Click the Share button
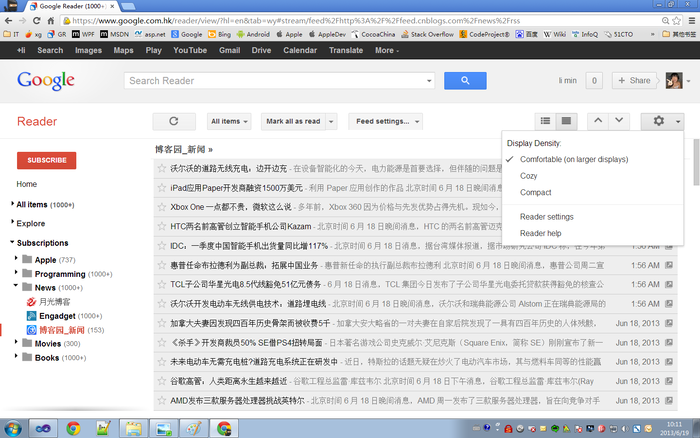Viewport: 700px width, 438px height. (634, 80)
